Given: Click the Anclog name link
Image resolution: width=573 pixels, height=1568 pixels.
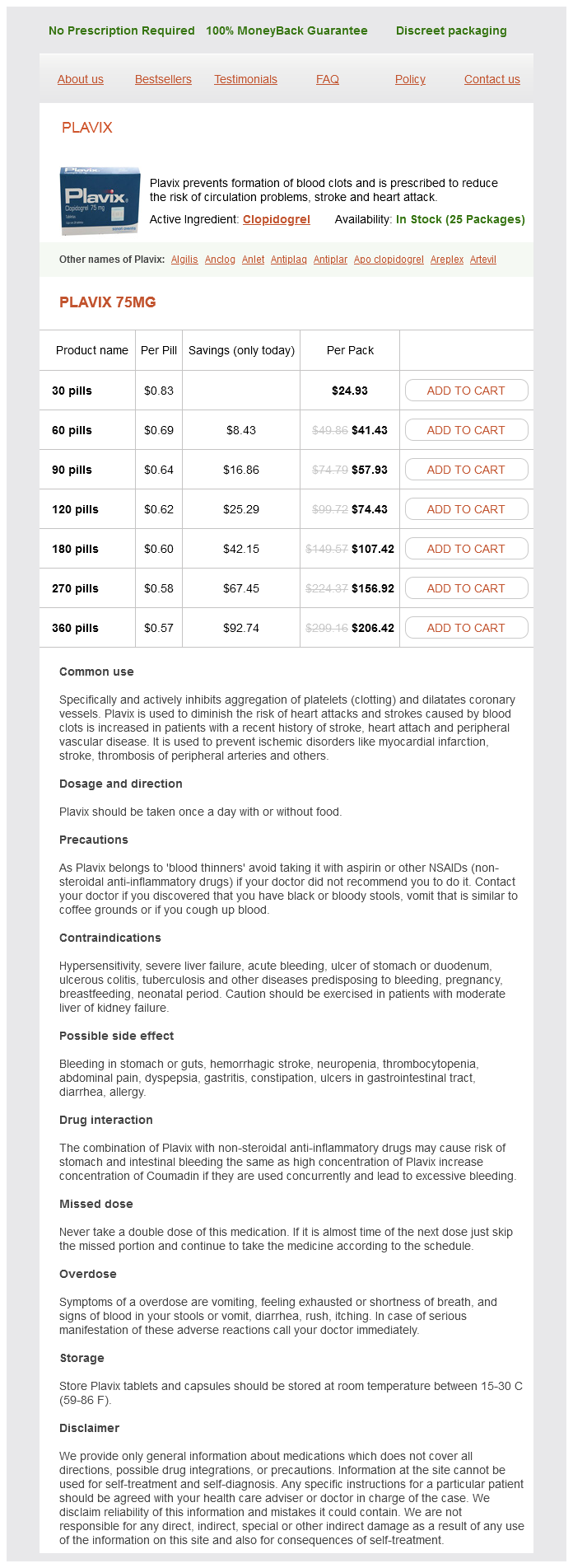Looking at the screenshot, I should (x=220, y=260).
